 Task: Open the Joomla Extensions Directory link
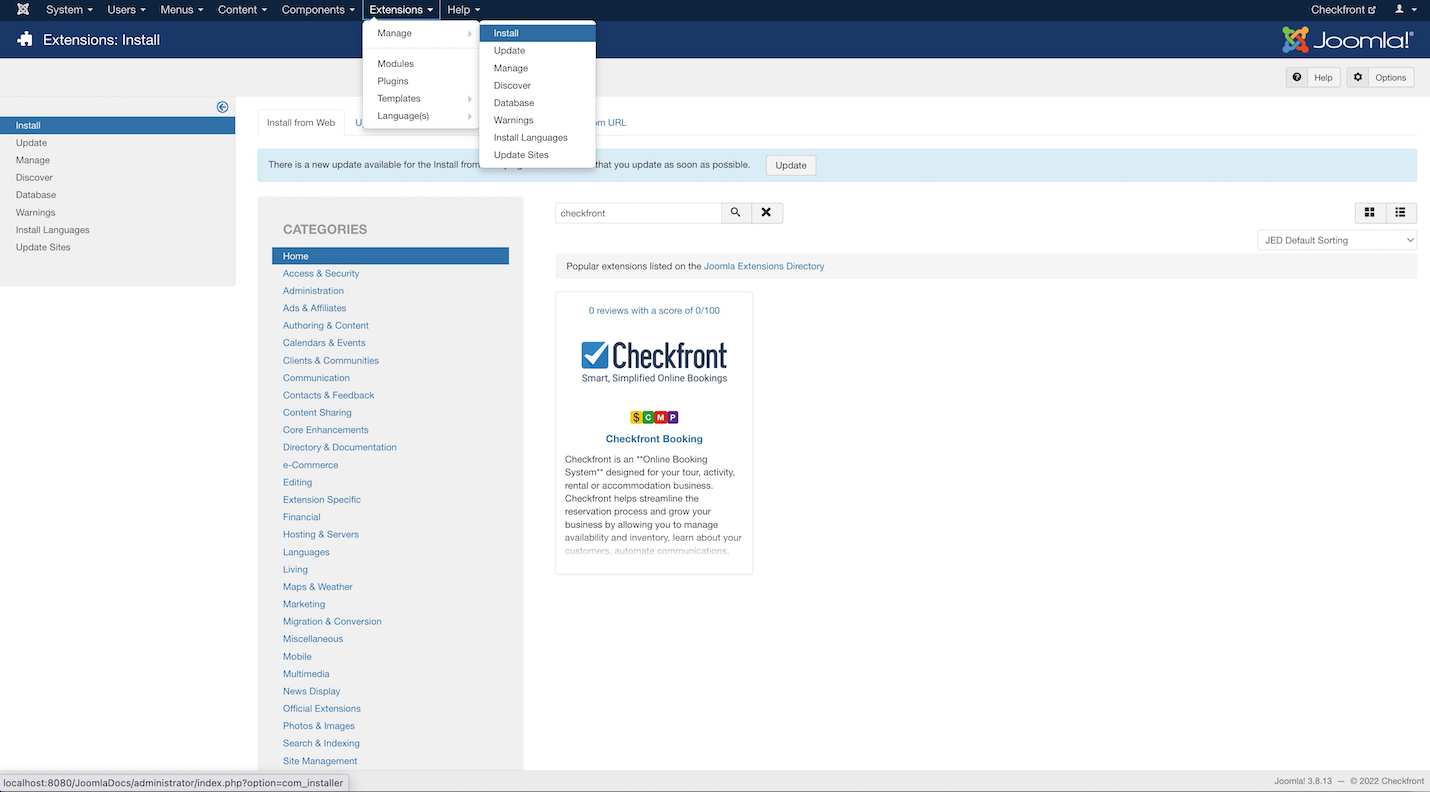(764, 266)
